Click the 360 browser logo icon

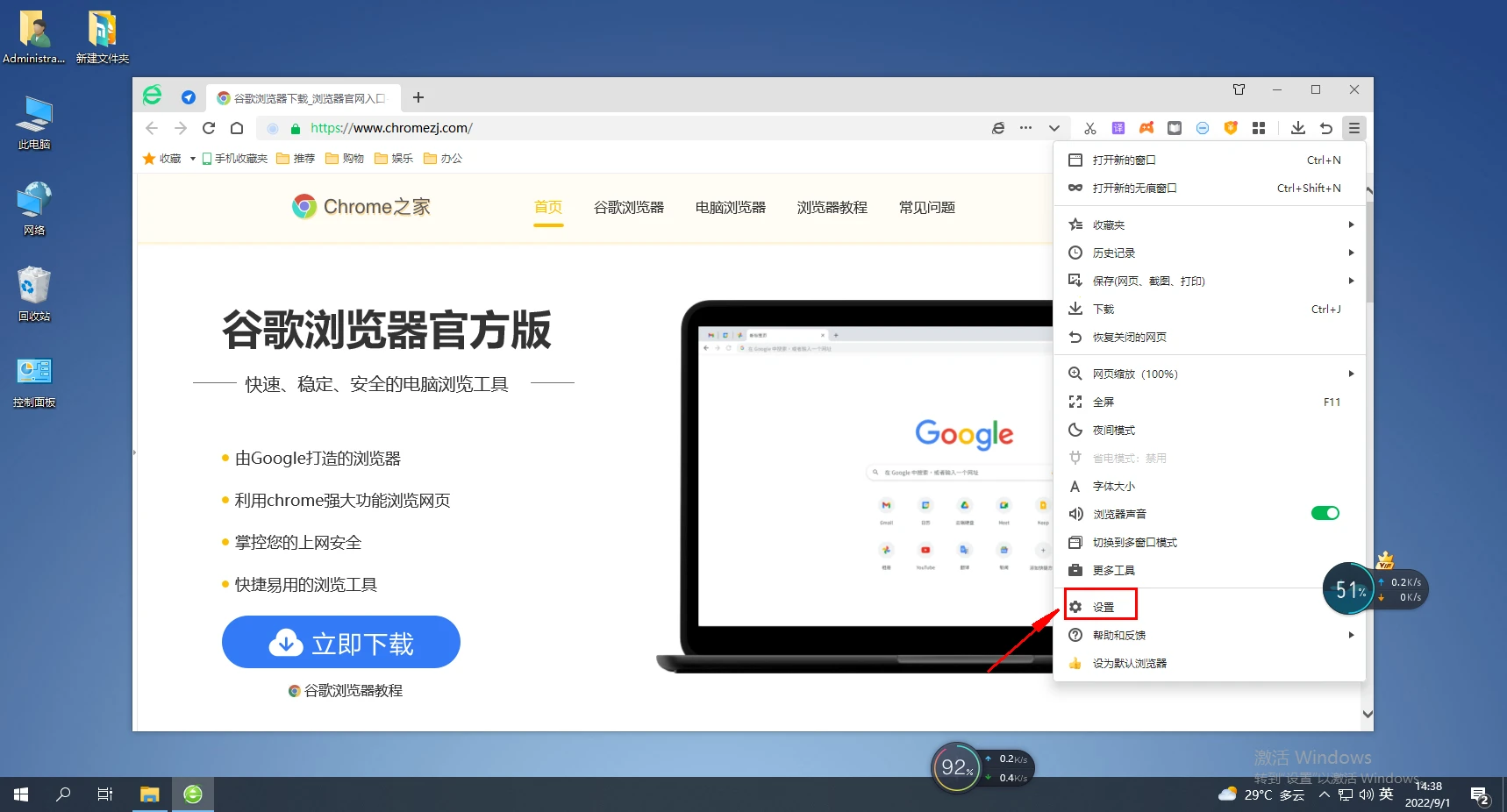pos(153,96)
